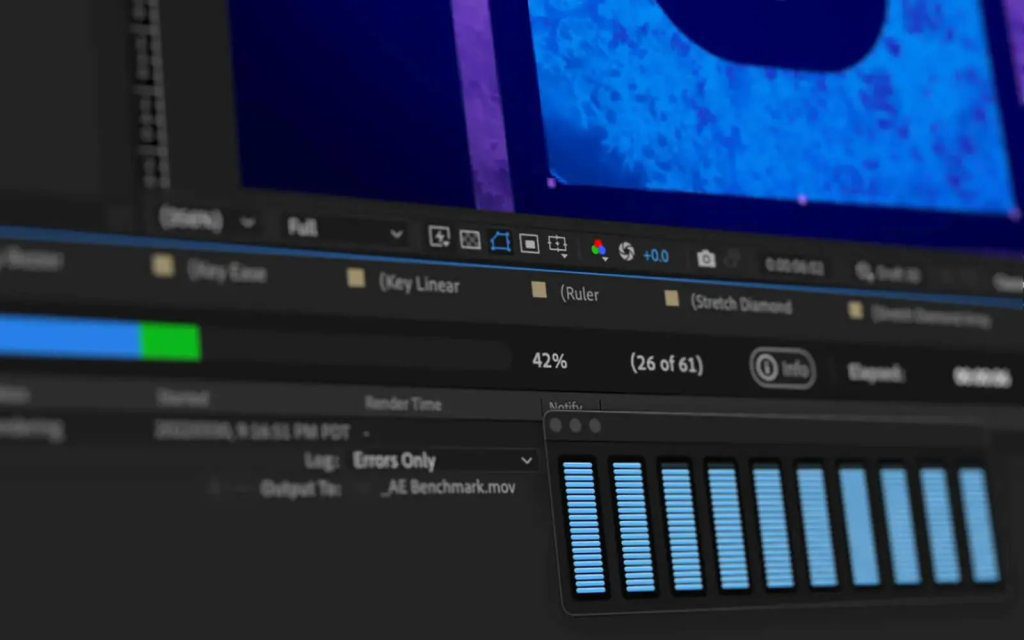Click the reset exposure aperture icon
1024x640 pixels.
coord(627,251)
